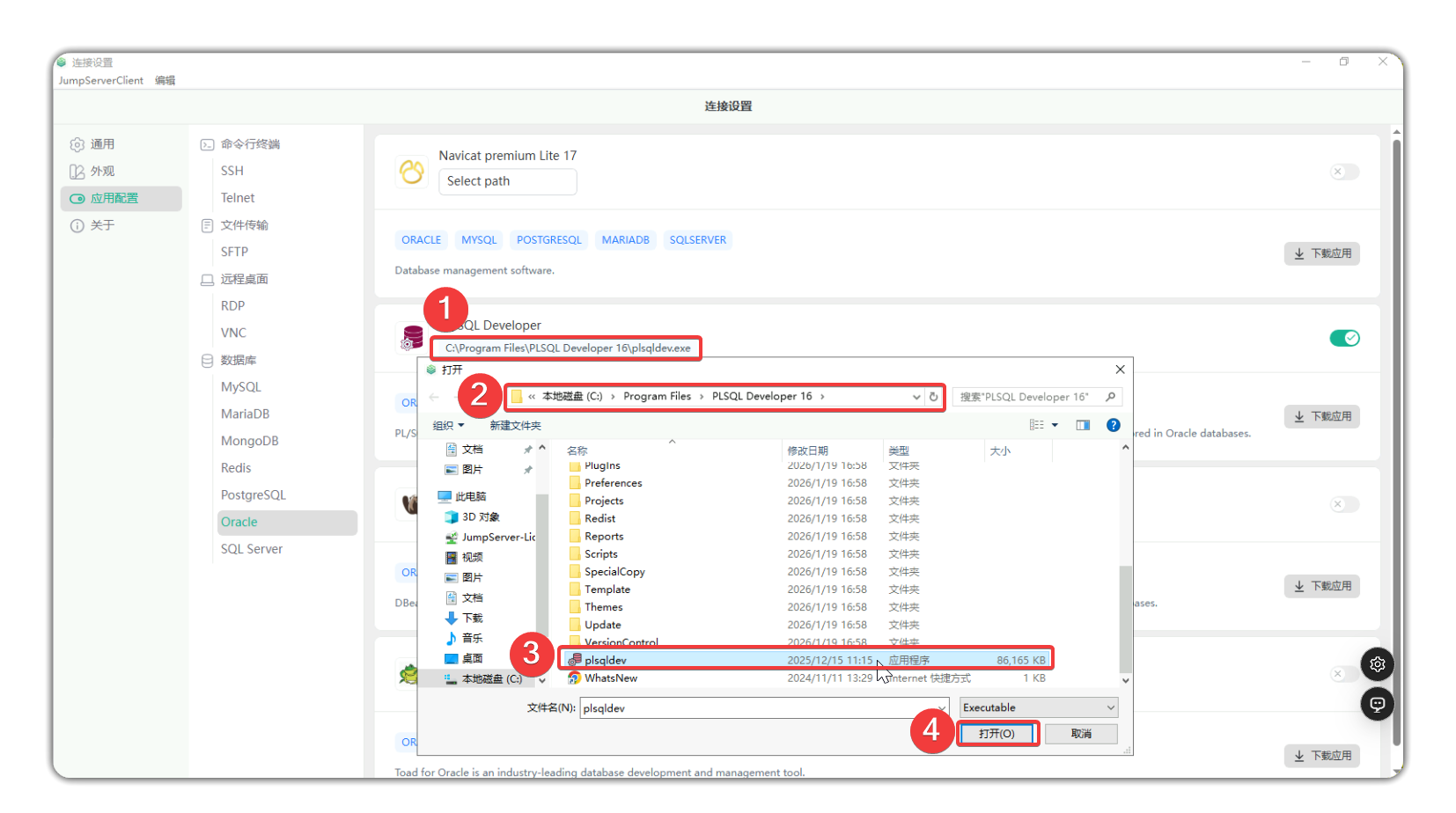Toggle the preview pane icon in the dialog
The width and height of the screenshot is (1456, 813).
[1083, 425]
